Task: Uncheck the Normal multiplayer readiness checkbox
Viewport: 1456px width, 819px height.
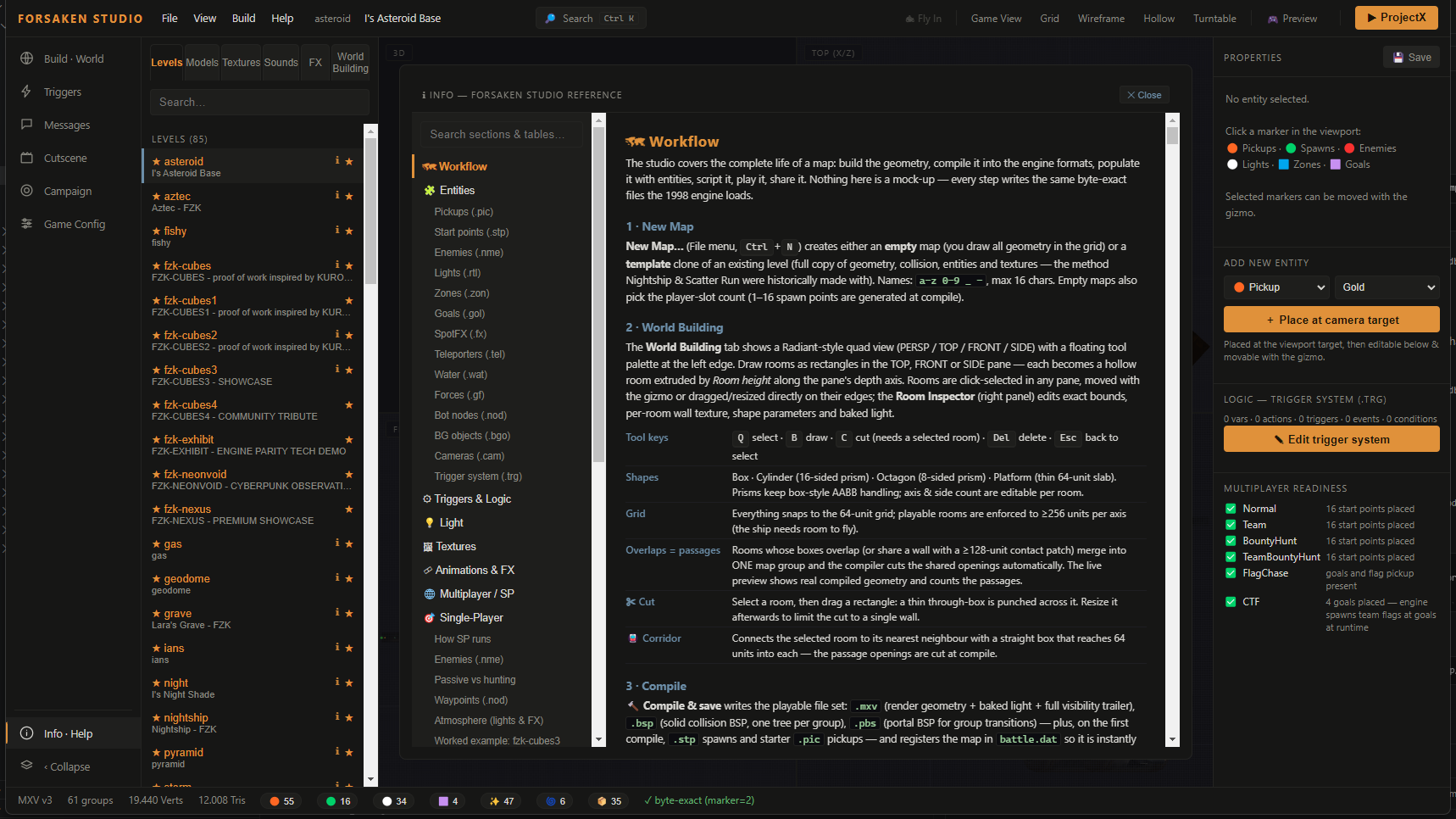Action: [1231, 509]
